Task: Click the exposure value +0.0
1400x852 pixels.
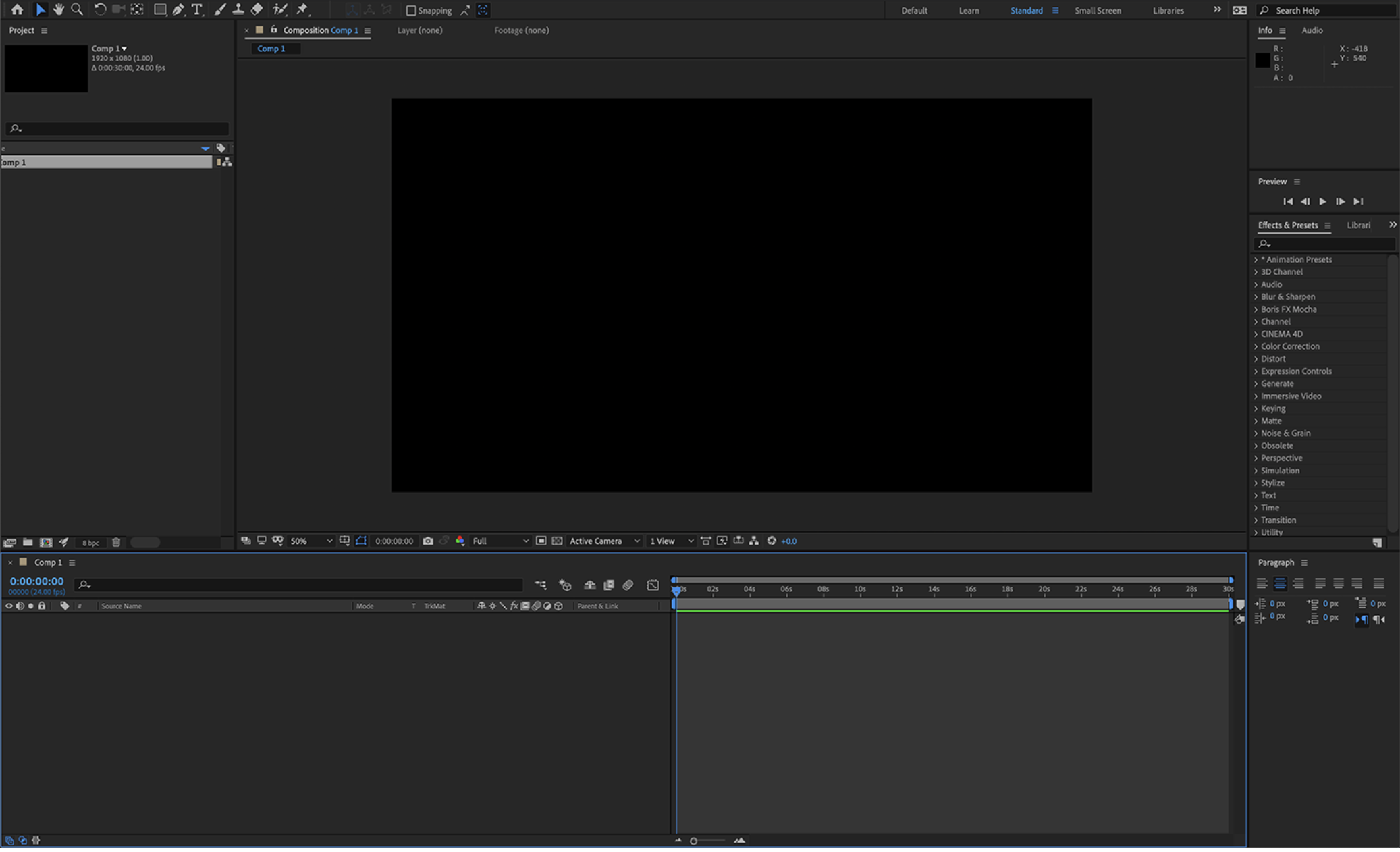Action: (788, 541)
